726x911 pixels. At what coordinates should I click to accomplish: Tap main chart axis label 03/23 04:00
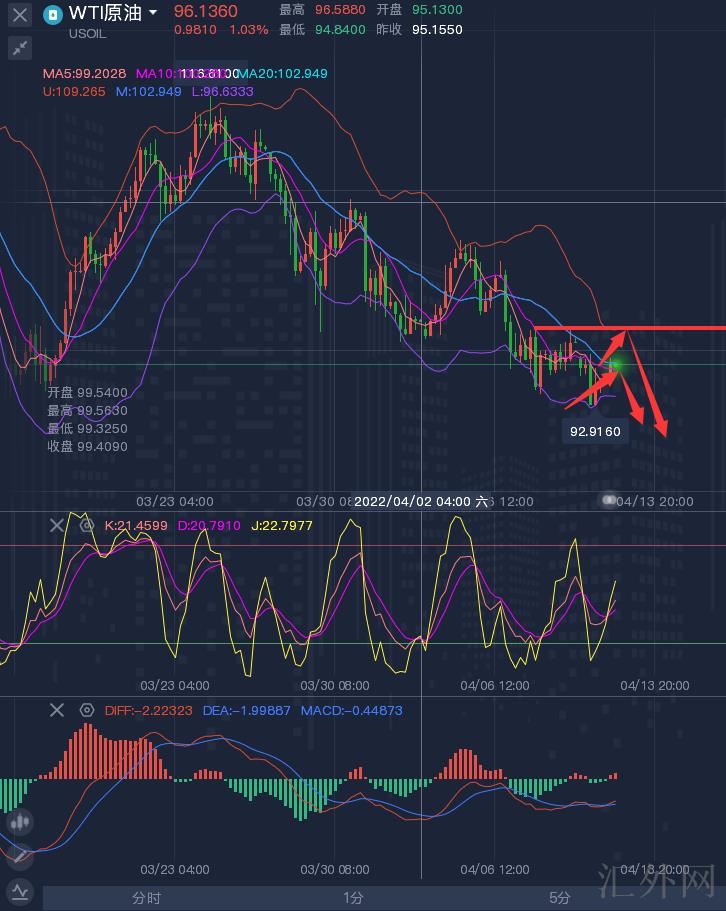175,501
